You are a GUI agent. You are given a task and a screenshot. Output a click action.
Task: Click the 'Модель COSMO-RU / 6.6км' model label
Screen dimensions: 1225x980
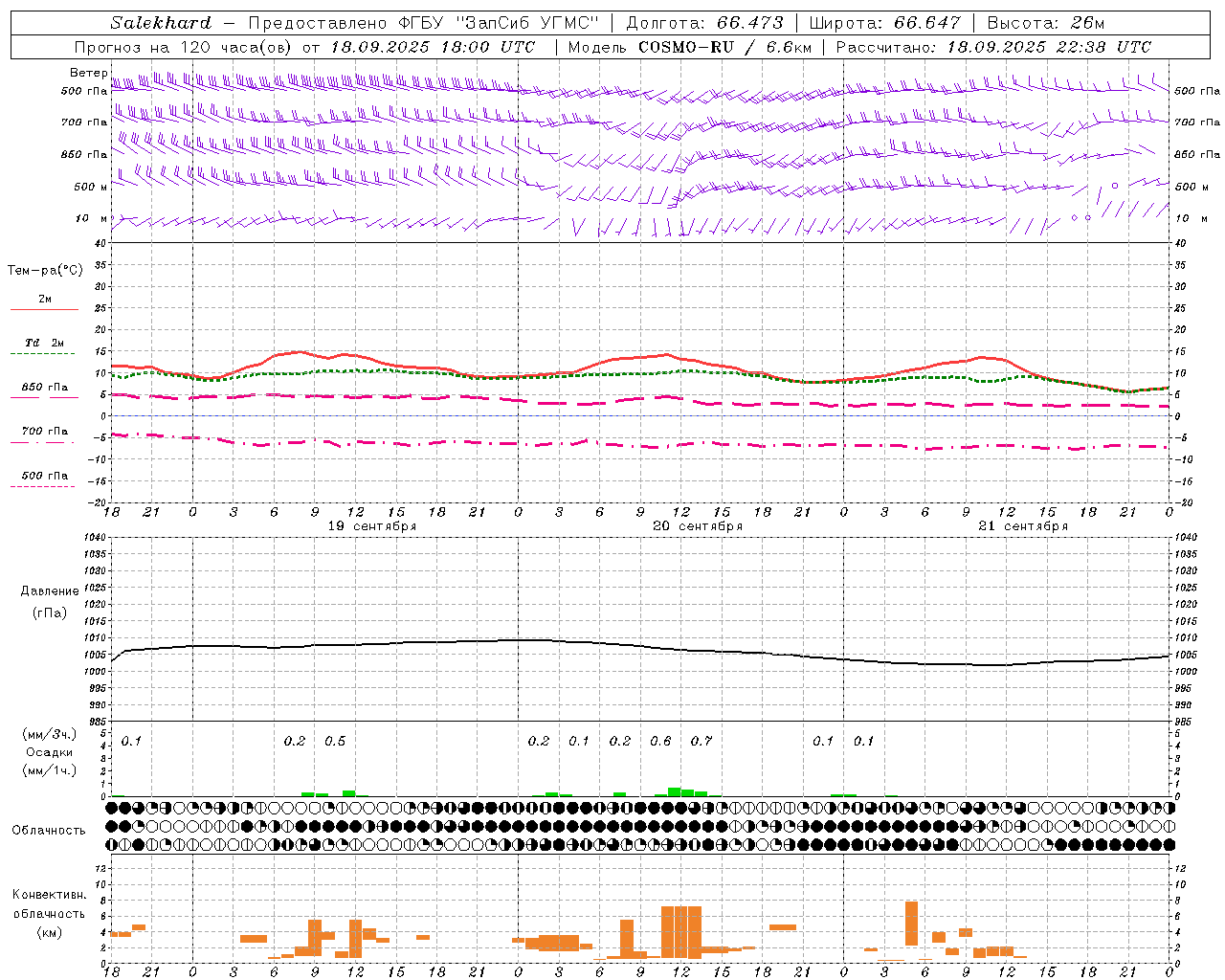tap(690, 47)
